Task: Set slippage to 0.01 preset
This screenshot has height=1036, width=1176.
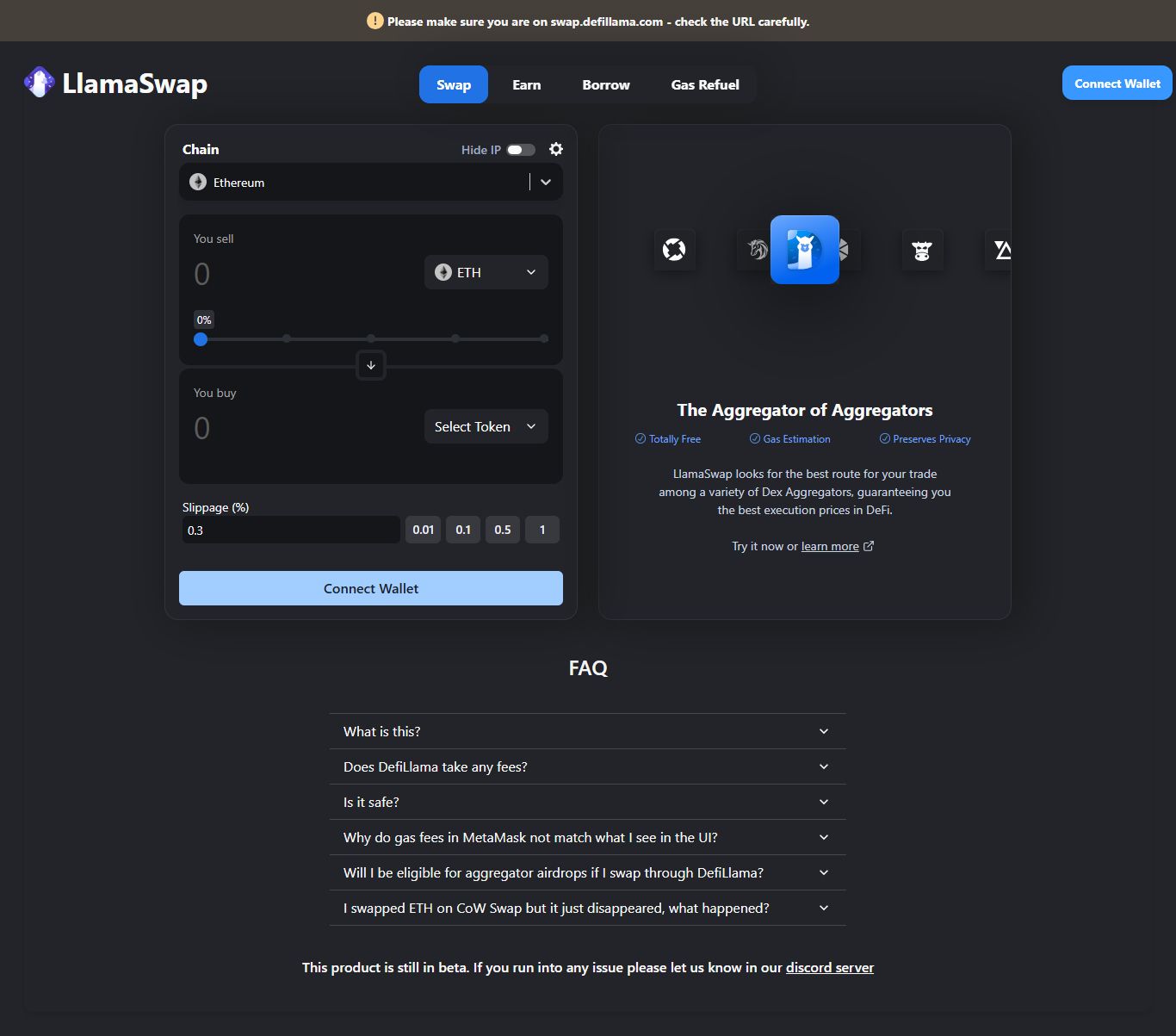Action: tap(424, 530)
